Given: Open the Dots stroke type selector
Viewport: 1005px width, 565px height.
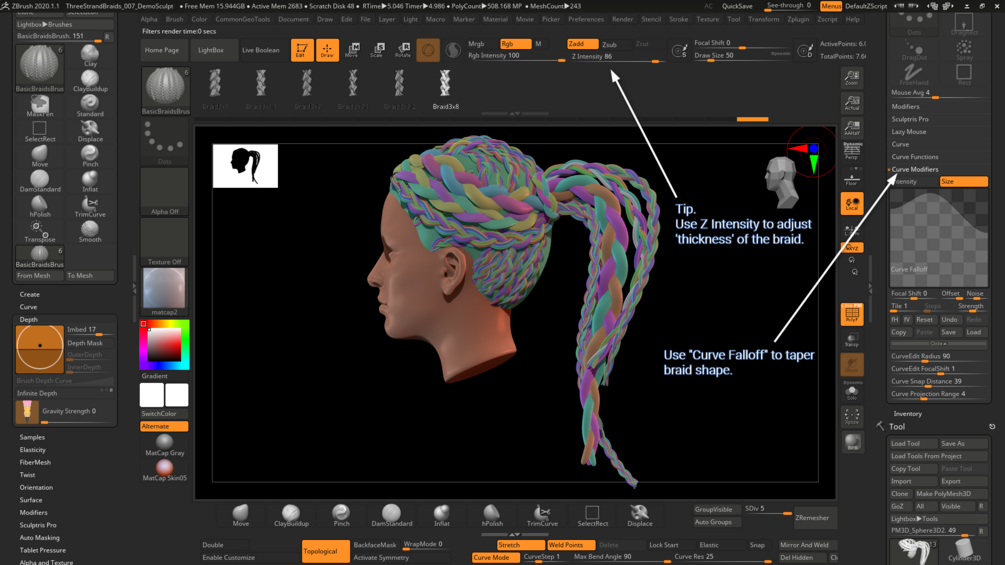Looking at the screenshot, I should pos(164,141).
